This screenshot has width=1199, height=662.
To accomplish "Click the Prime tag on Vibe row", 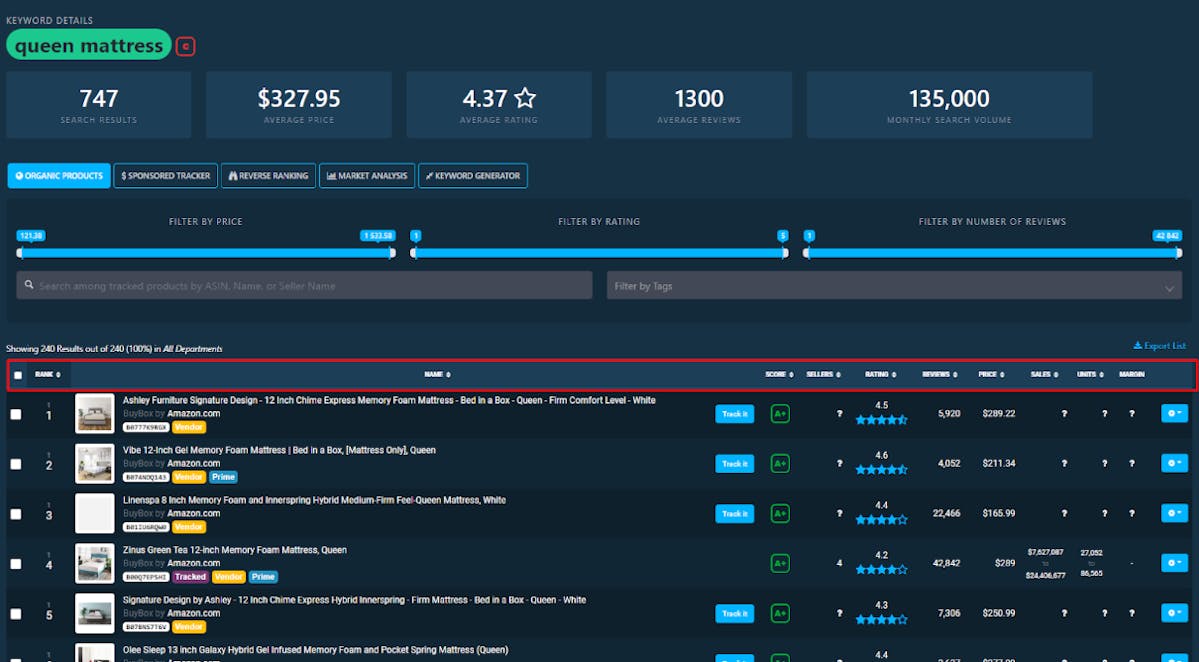I will pyautogui.click(x=223, y=477).
